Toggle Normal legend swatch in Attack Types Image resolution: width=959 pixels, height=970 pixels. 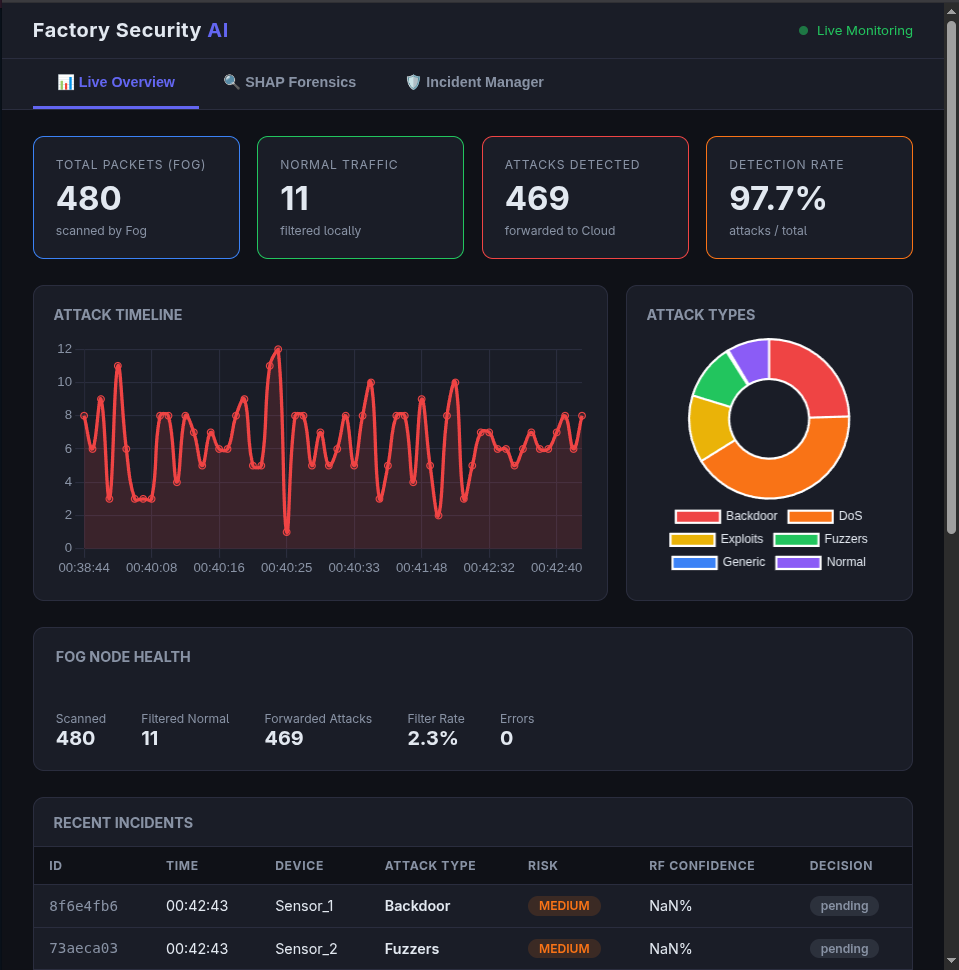pos(798,562)
